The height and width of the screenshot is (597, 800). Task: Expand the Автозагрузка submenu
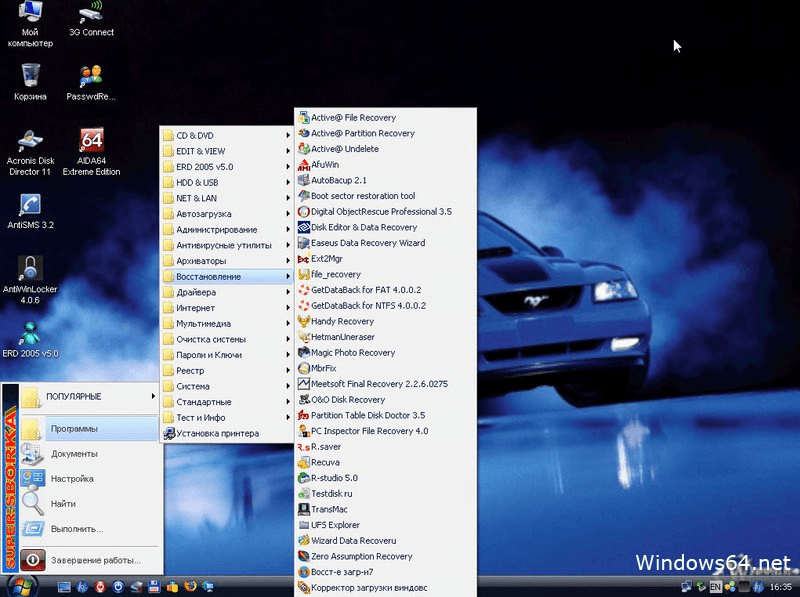coord(227,214)
